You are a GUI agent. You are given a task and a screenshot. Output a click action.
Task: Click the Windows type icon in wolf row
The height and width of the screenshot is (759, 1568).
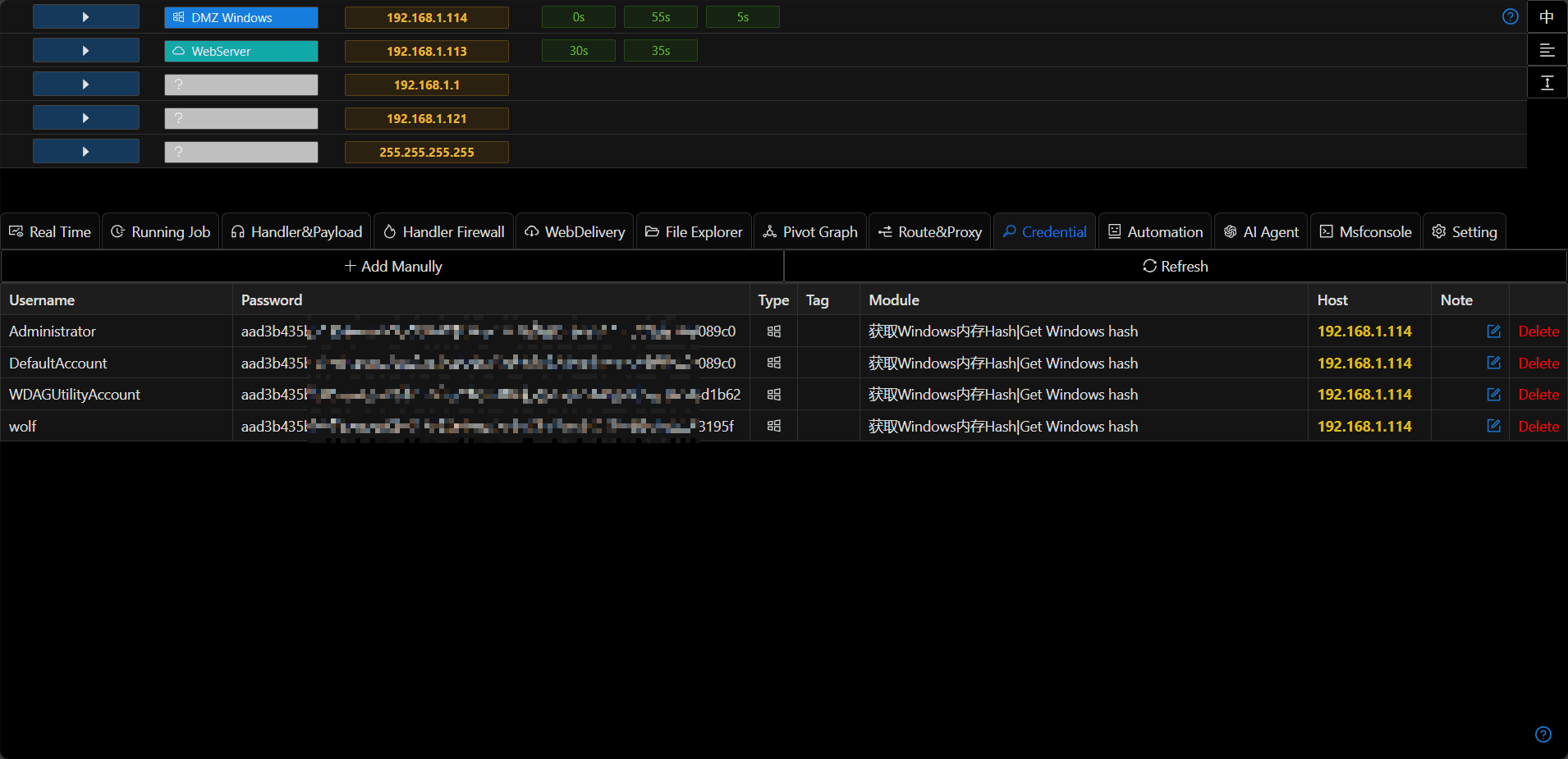(773, 426)
